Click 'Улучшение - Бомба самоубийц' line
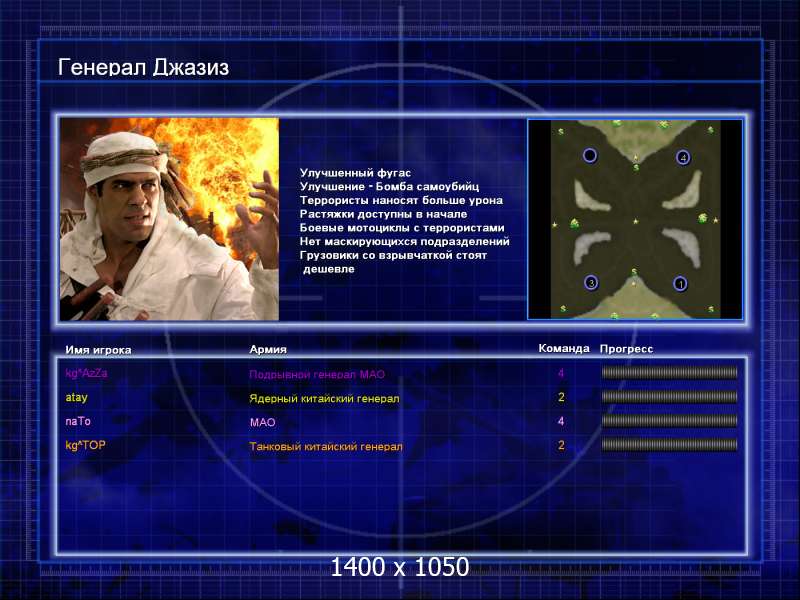 tap(389, 186)
